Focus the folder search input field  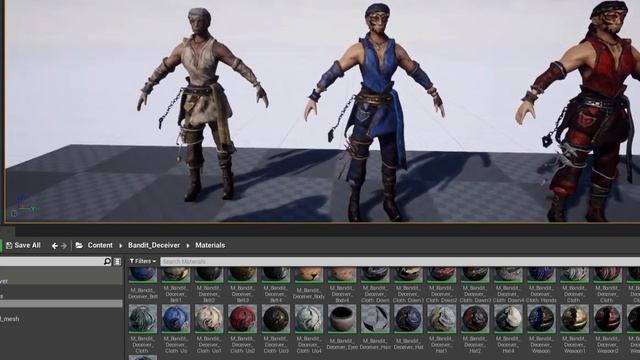coord(51,261)
